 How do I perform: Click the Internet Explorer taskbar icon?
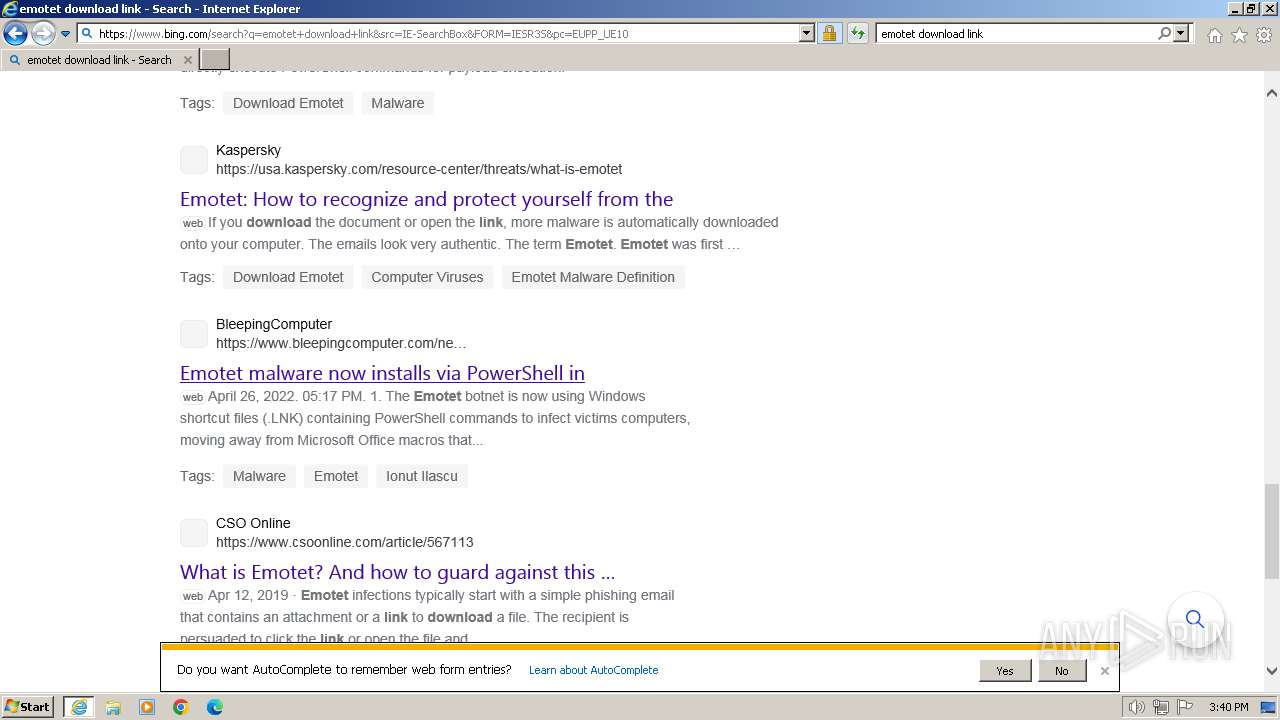pos(78,707)
